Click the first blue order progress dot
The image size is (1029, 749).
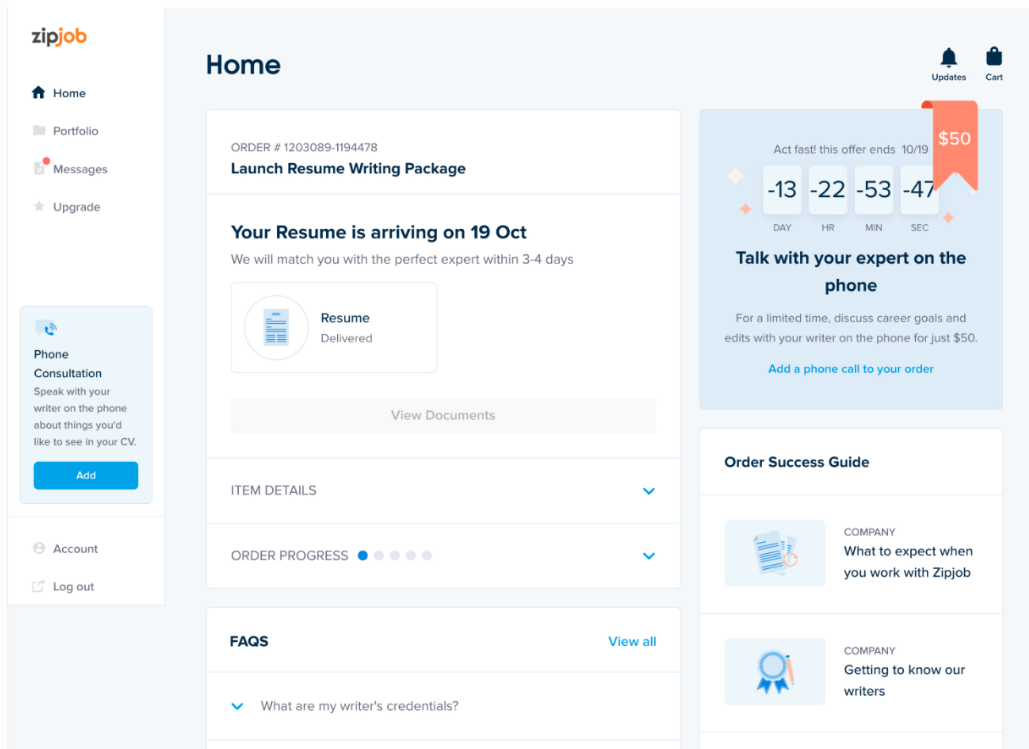tap(362, 555)
